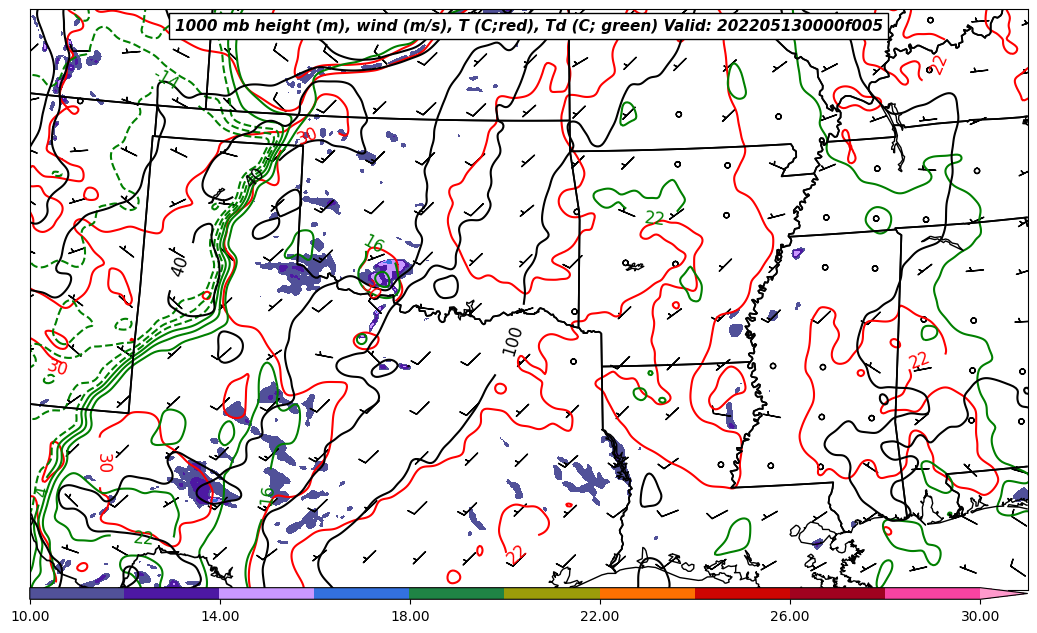
Task: Click the map title text box
Action: pos(529,26)
